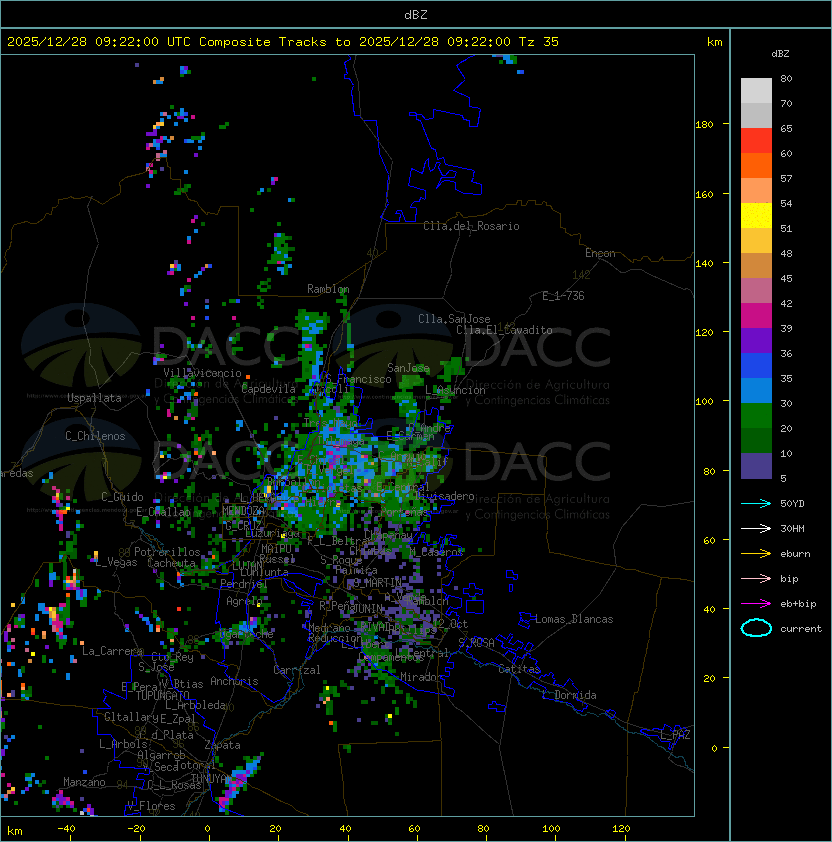Viewport: 832px width, 842px height.
Task: Click the 'Villavicencio' place label
Action: 202,373
